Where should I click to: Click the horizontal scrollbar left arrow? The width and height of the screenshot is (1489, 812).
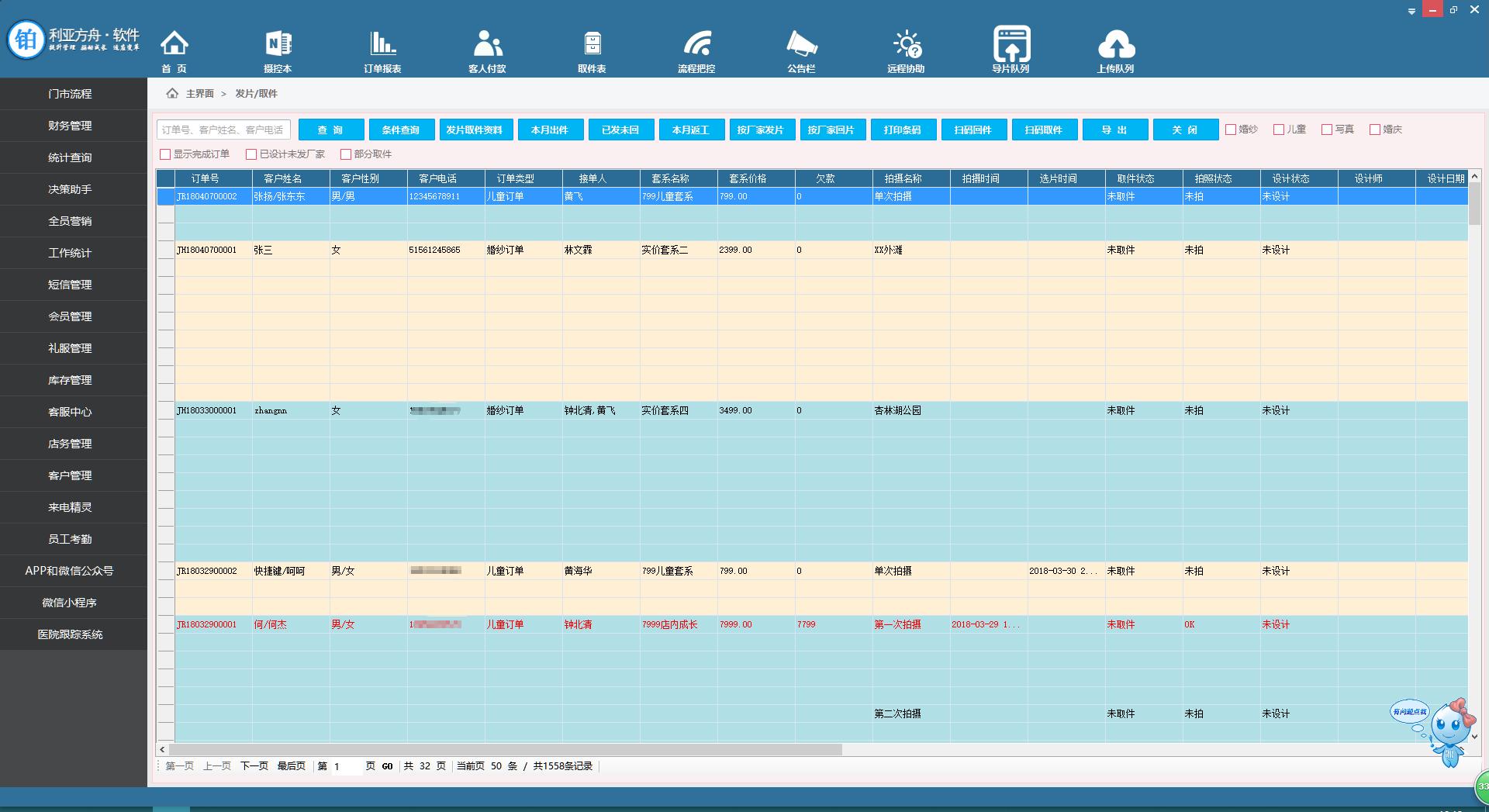(162, 750)
